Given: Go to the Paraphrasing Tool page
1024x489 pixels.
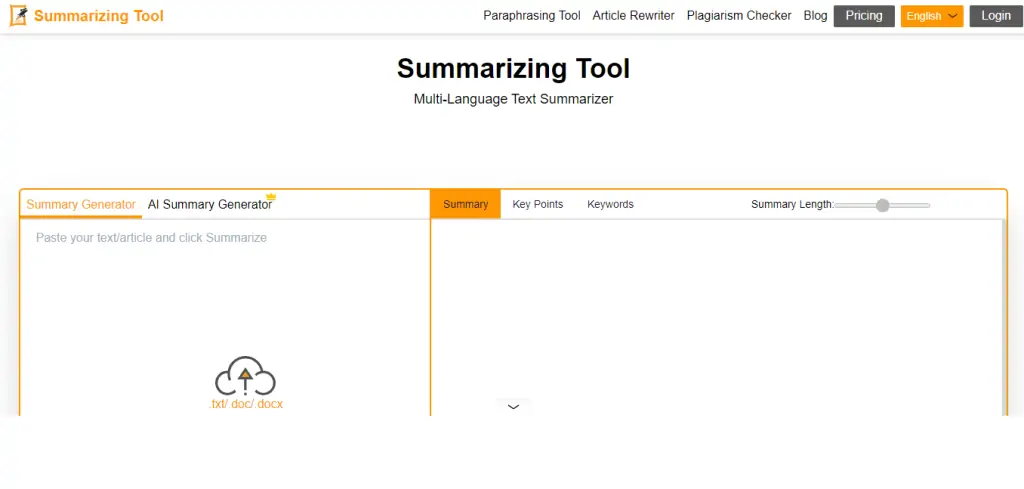Looking at the screenshot, I should coord(531,16).
